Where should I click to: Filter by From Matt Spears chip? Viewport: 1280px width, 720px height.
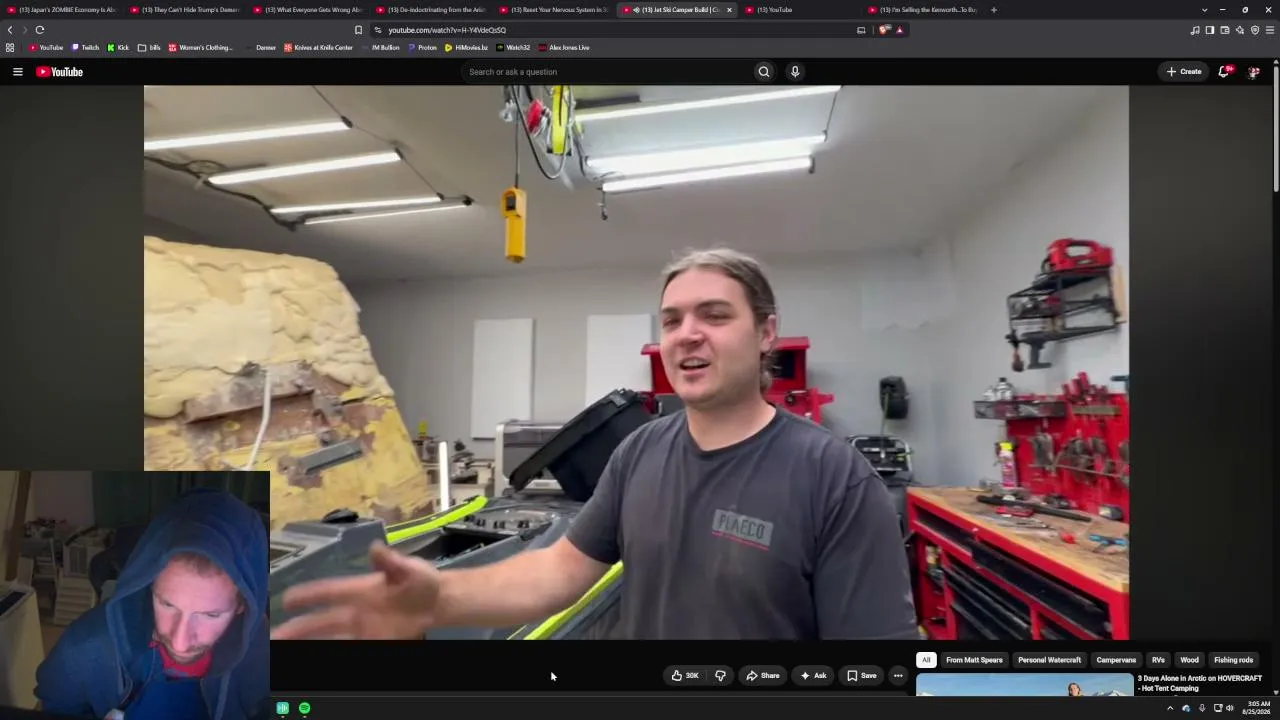point(974,660)
